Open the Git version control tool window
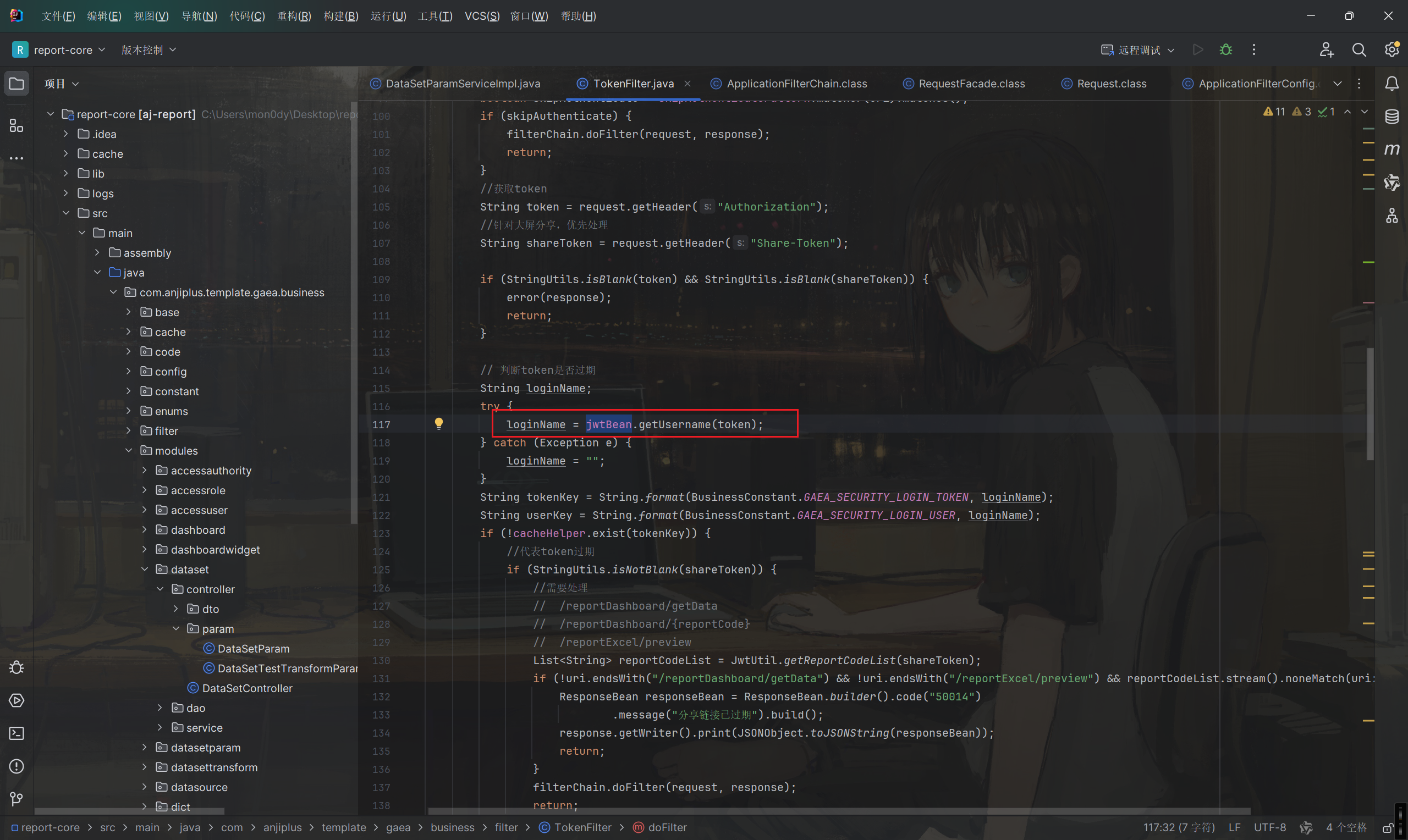Image resolution: width=1408 pixels, height=840 pixels. (x=16, y=799)
